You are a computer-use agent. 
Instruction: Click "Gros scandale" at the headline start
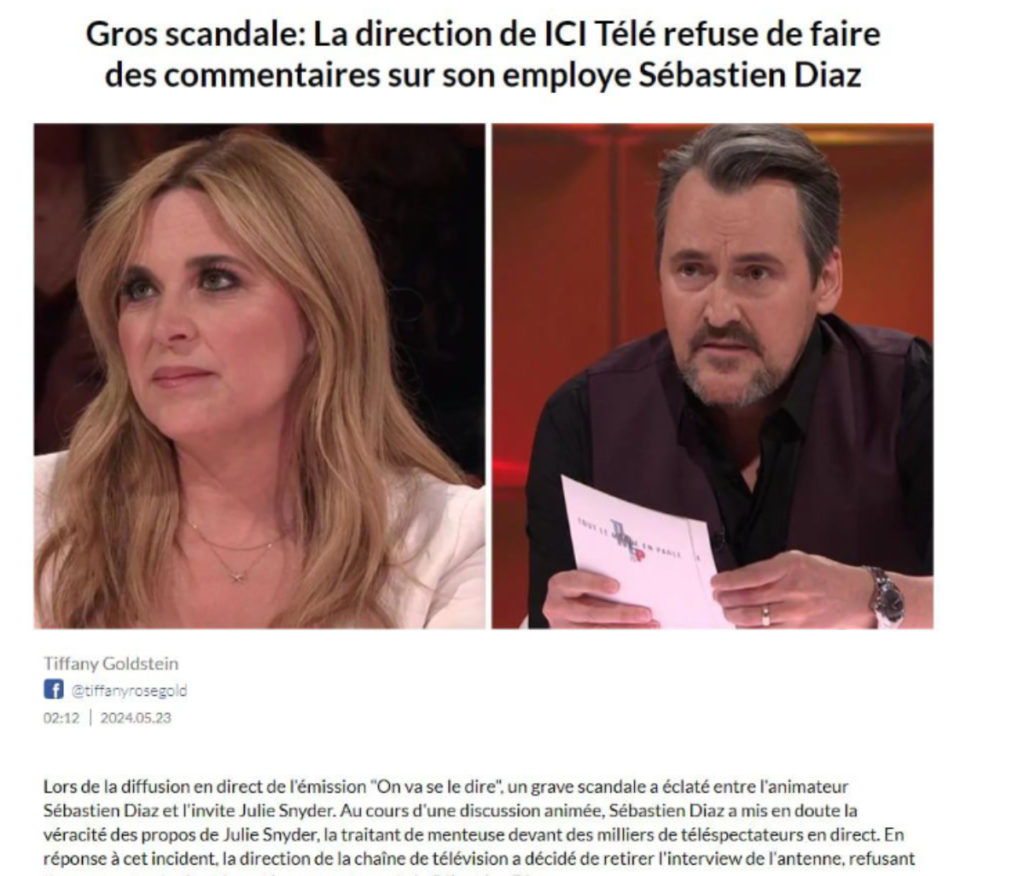pyautogui.click(x=195, y=35)
